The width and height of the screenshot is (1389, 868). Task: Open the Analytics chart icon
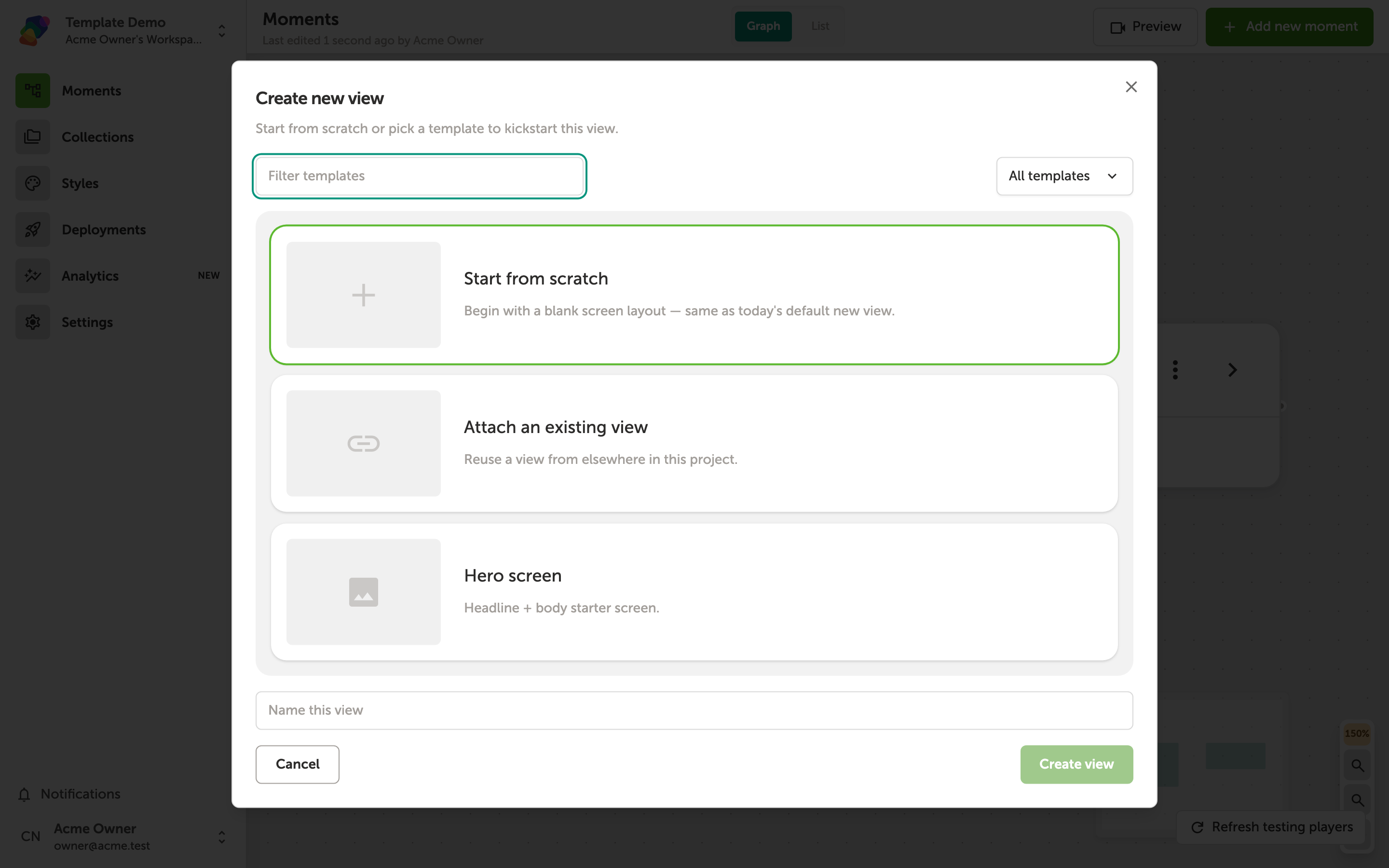coord(33,275)
